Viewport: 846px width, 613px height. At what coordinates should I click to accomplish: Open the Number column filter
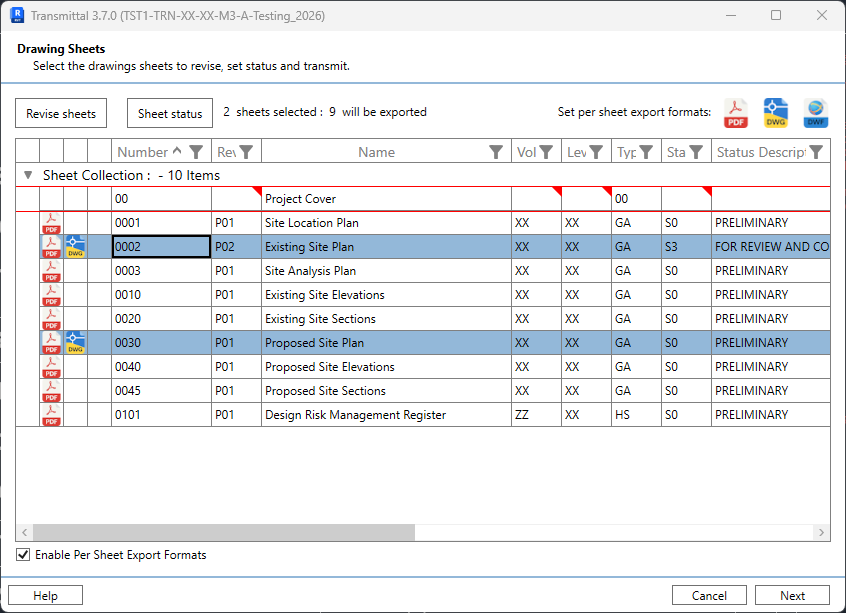click(197, 152)
